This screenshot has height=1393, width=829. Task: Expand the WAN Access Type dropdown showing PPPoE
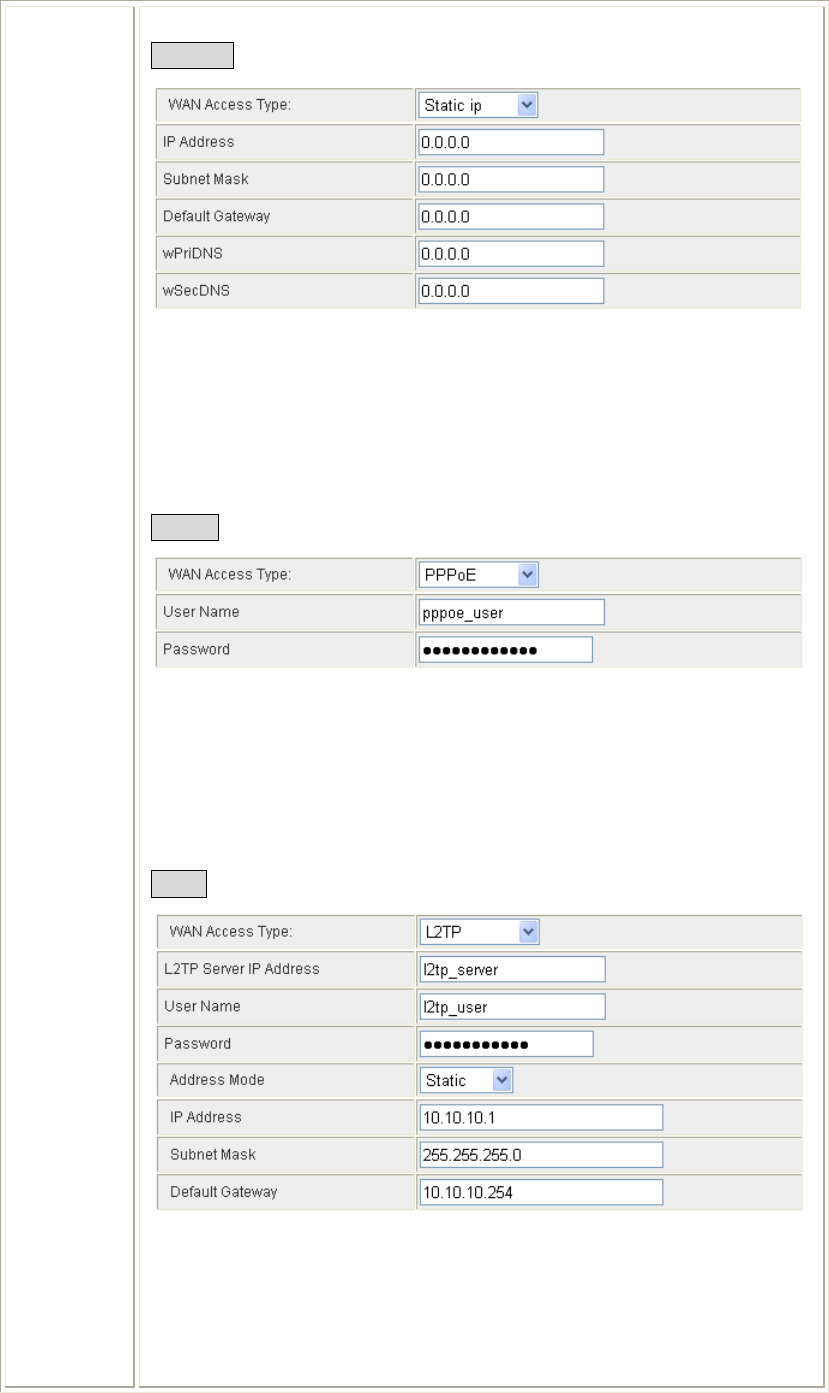478,575
